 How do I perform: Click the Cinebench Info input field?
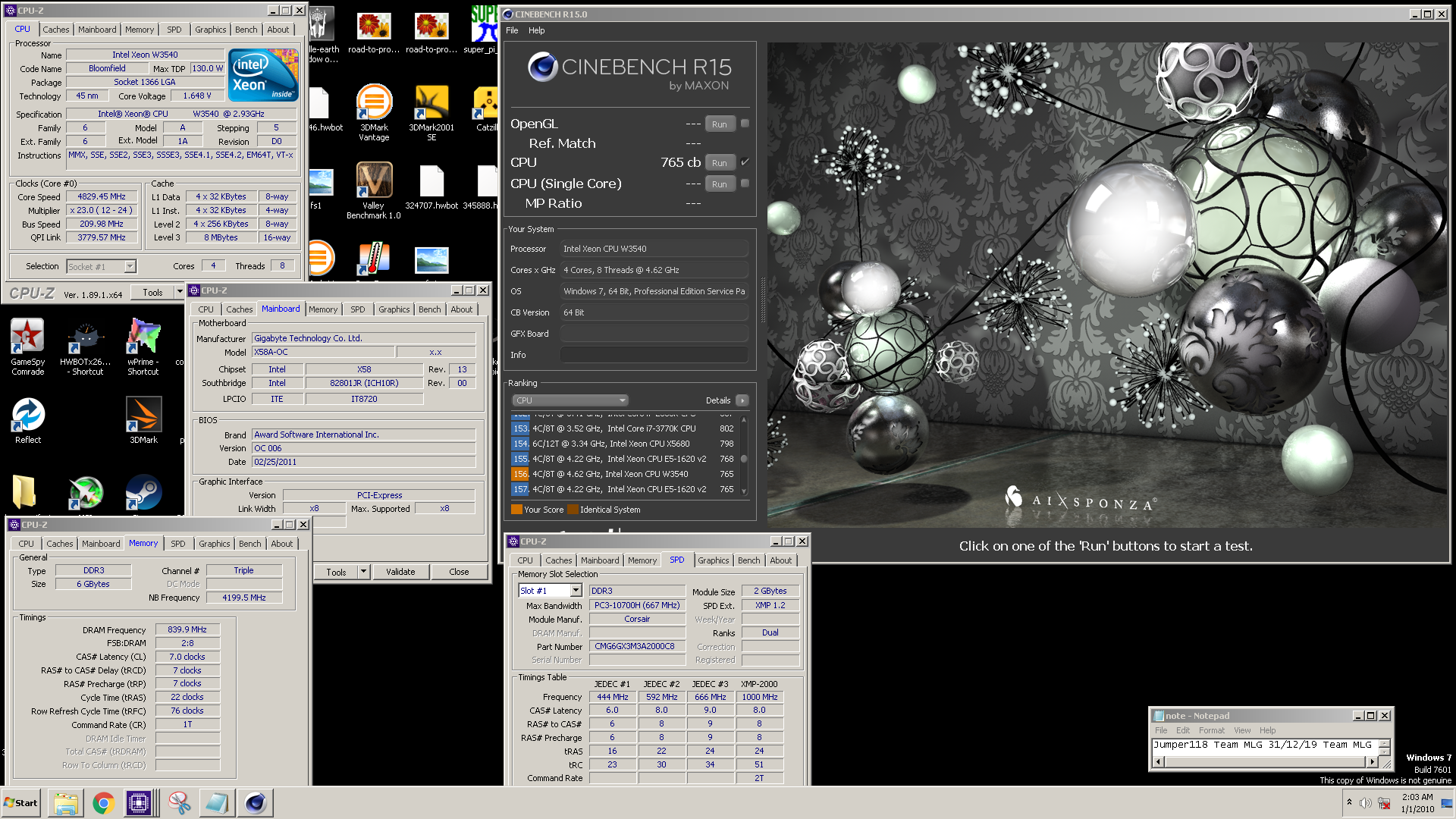(x=654, y=355)
